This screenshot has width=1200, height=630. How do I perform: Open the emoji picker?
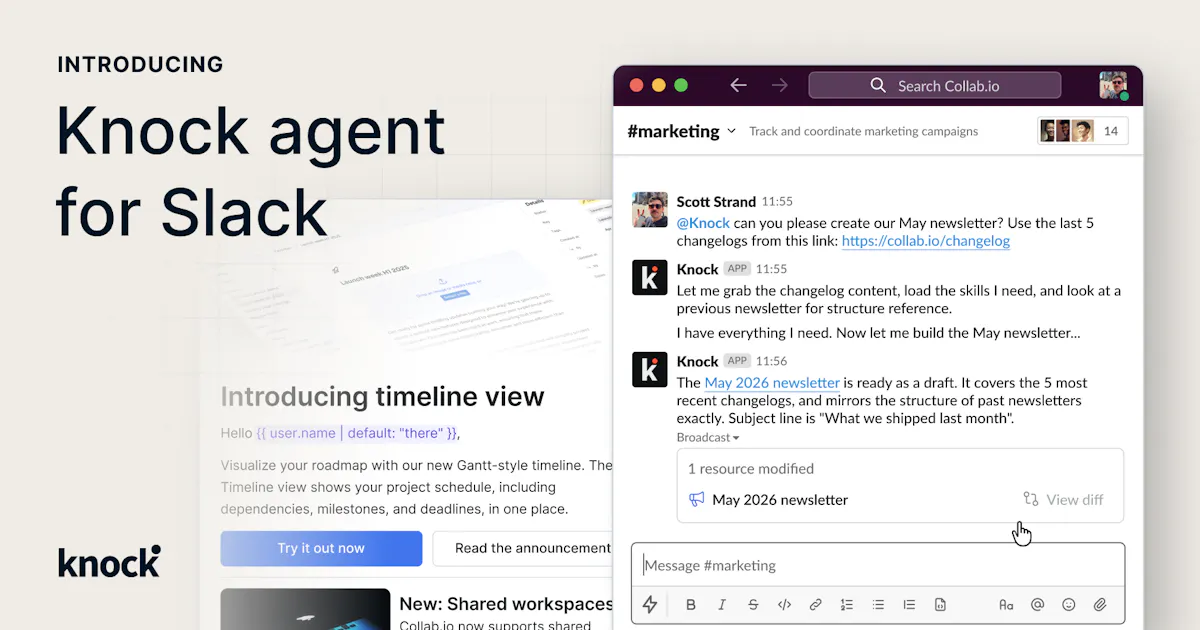coord(1069,604)
